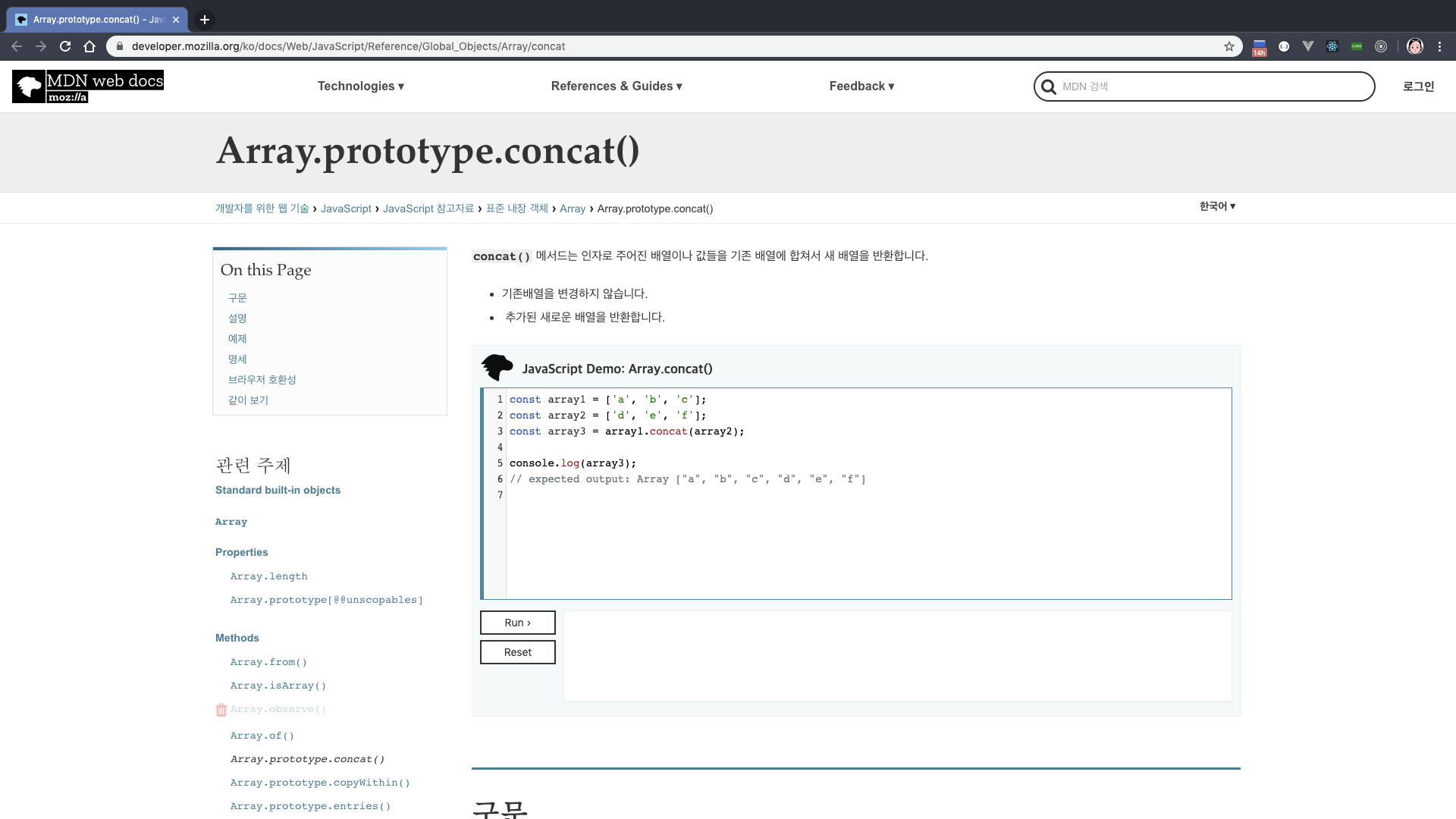The height and width of the screenshot is (819, 1456).
Task: Open Array.isArray() in sidebar
Action: coord(278,686)
